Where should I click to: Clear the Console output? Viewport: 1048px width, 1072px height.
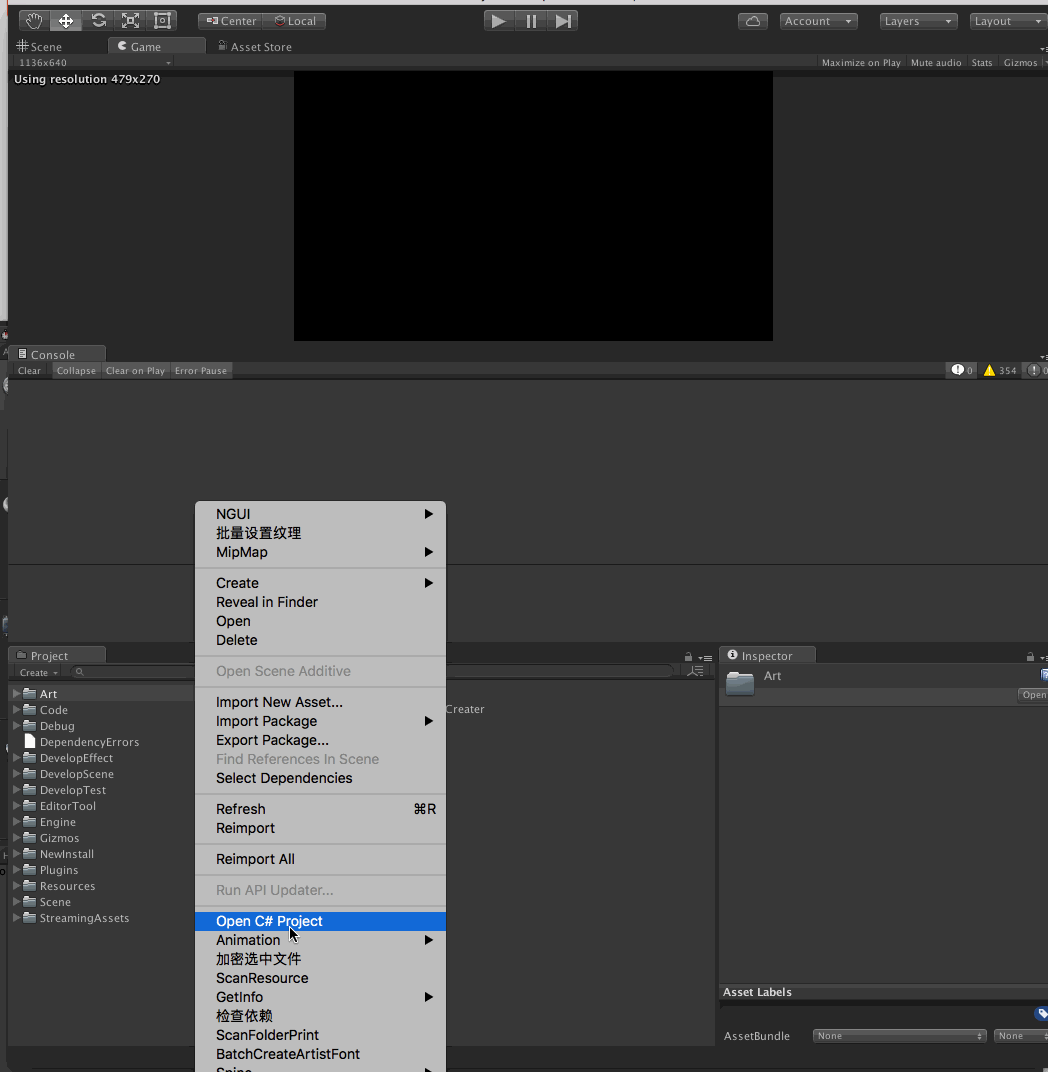28,370
